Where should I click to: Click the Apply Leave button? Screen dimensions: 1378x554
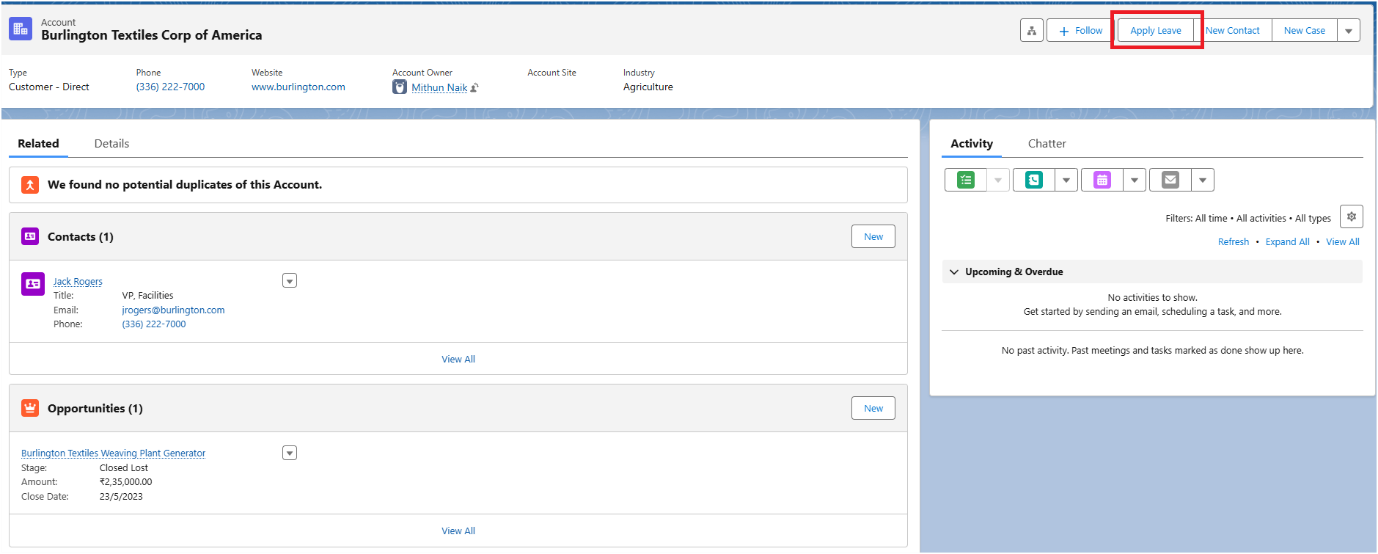(1155, 31)
